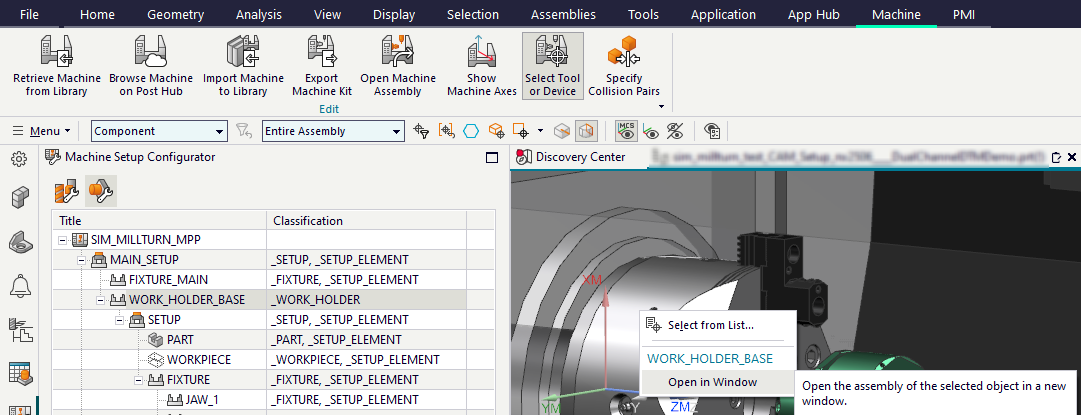The image size is (1081, 415).
Task: Click Select from List option
Action: (x=710, y=325)
